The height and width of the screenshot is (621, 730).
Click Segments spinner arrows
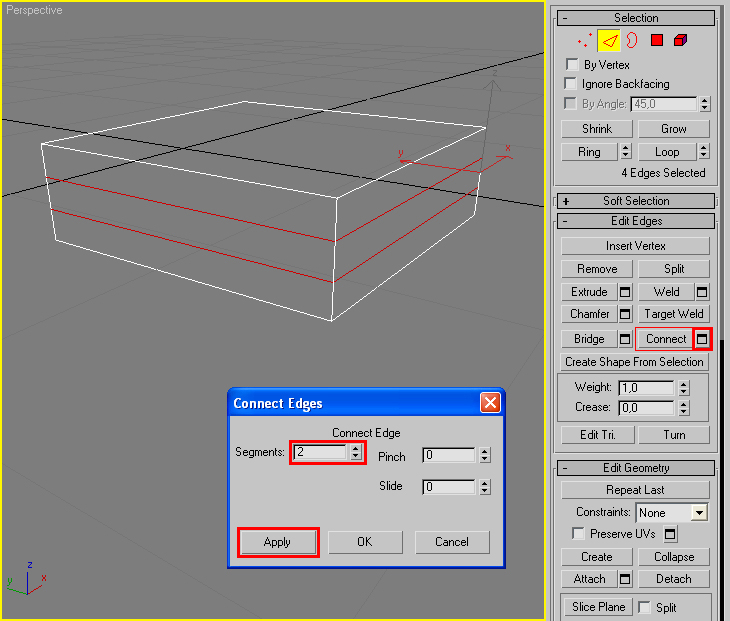(356, 452)
